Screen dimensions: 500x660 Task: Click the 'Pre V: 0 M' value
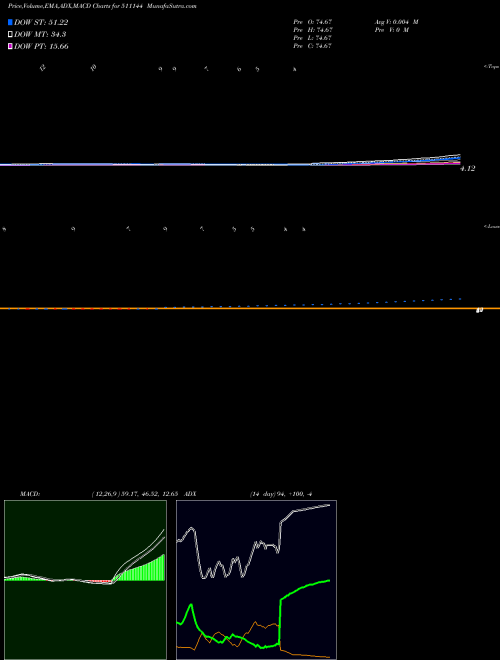click(392, 30)
